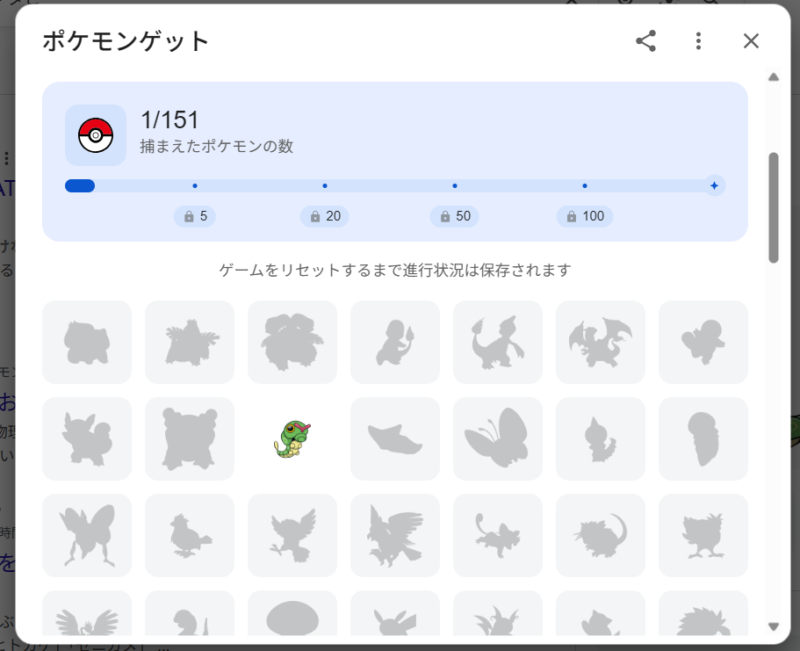Click the Poké Ball icon beside 1/151
This screenshot has width=800, height=651.
coord(95,135)
